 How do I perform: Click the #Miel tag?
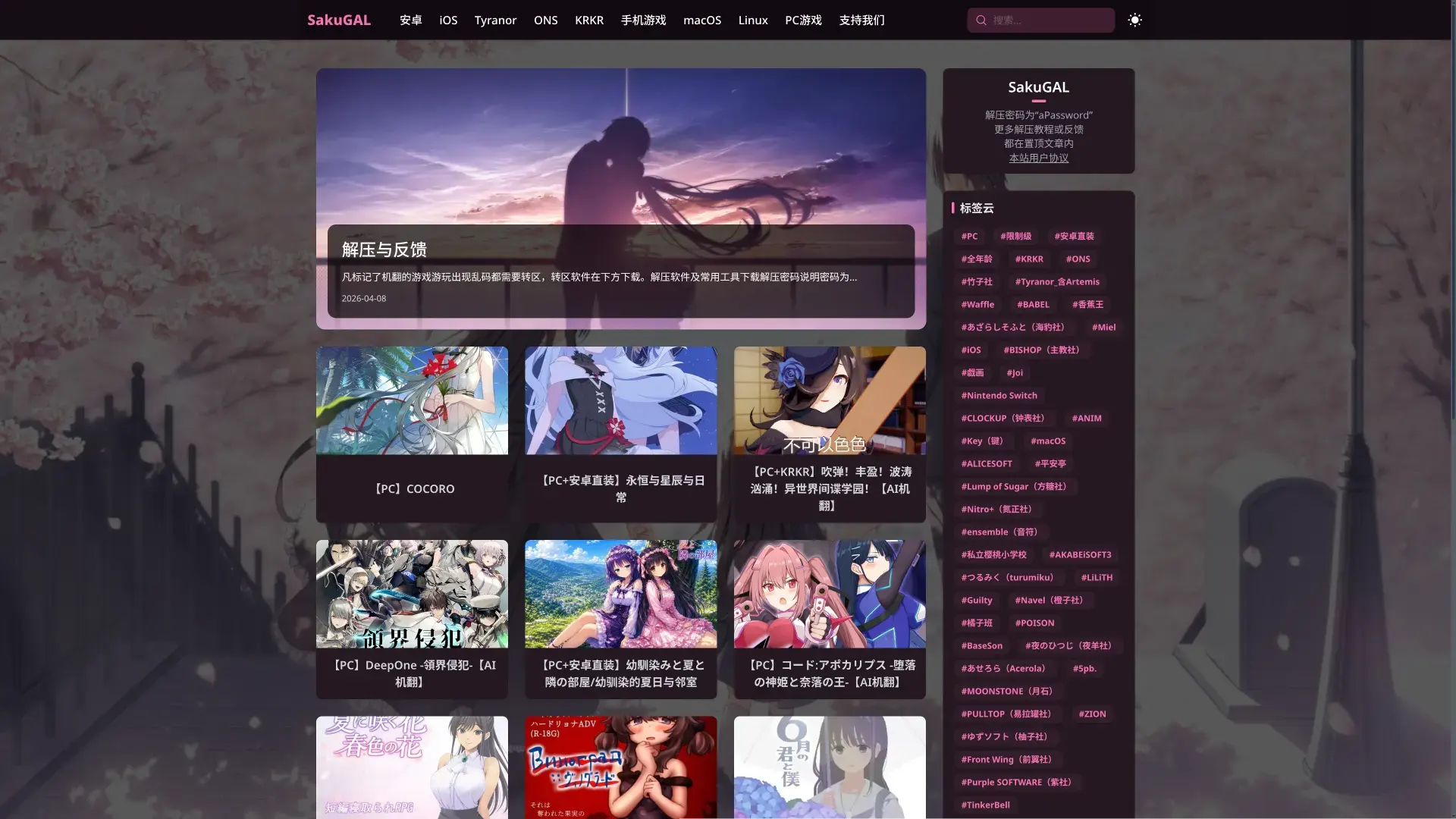[1103, 328]
